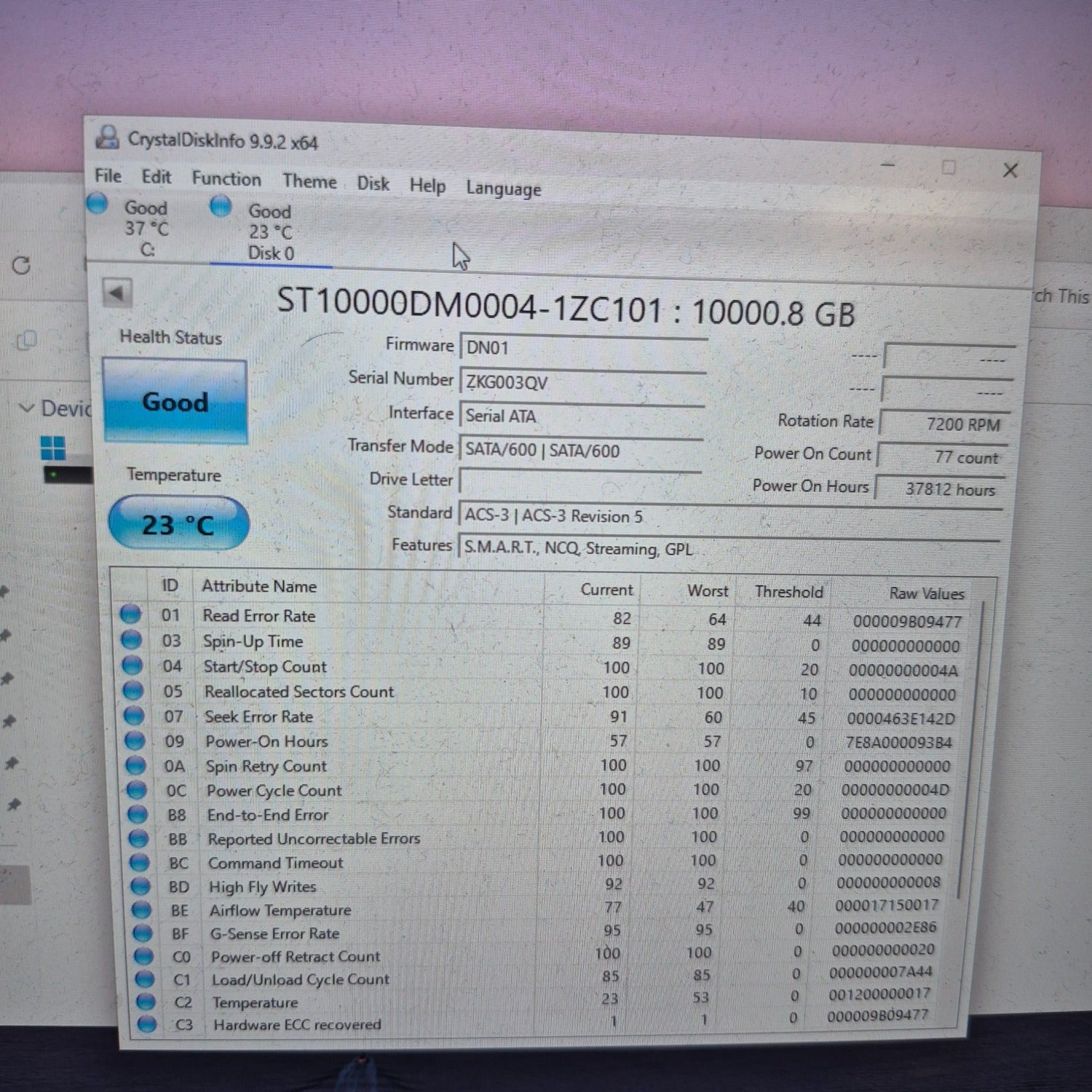Click status icon for Power-On Hours row
Viewport: 1092px width, 1092px height.
tap(135, 740)
